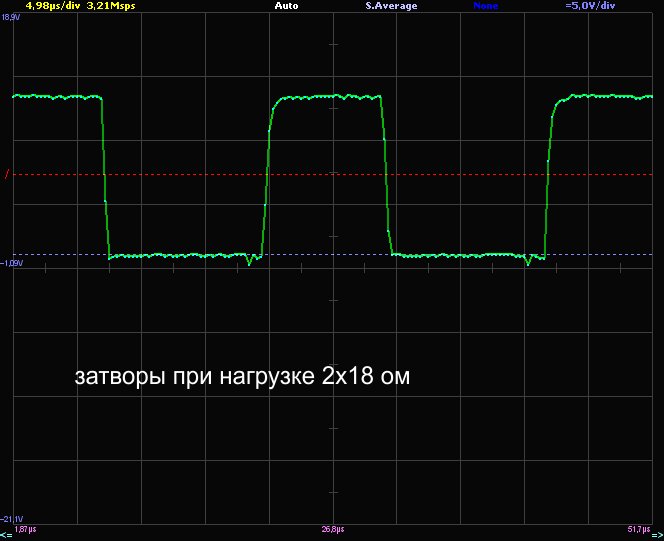Click the left scroll arrow <=

(6, 536)
